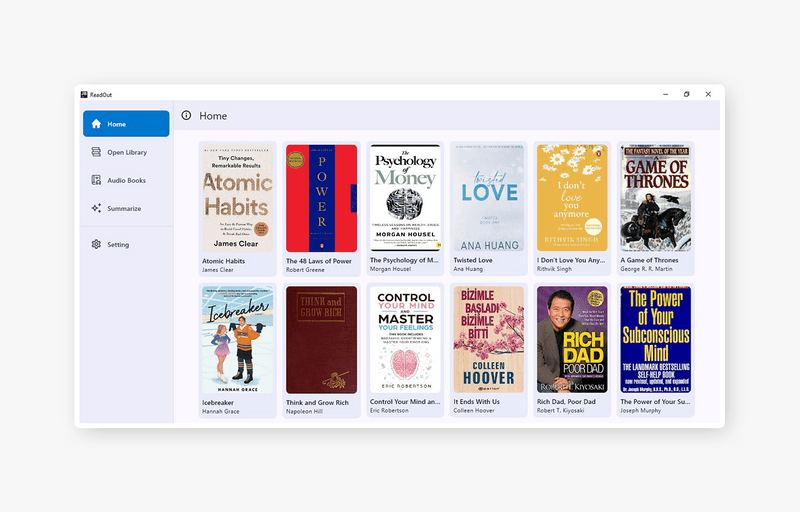Click the ReadOut app icon in title bar
Viewport: 800px width, 512px height.
[x=84, y=94]
